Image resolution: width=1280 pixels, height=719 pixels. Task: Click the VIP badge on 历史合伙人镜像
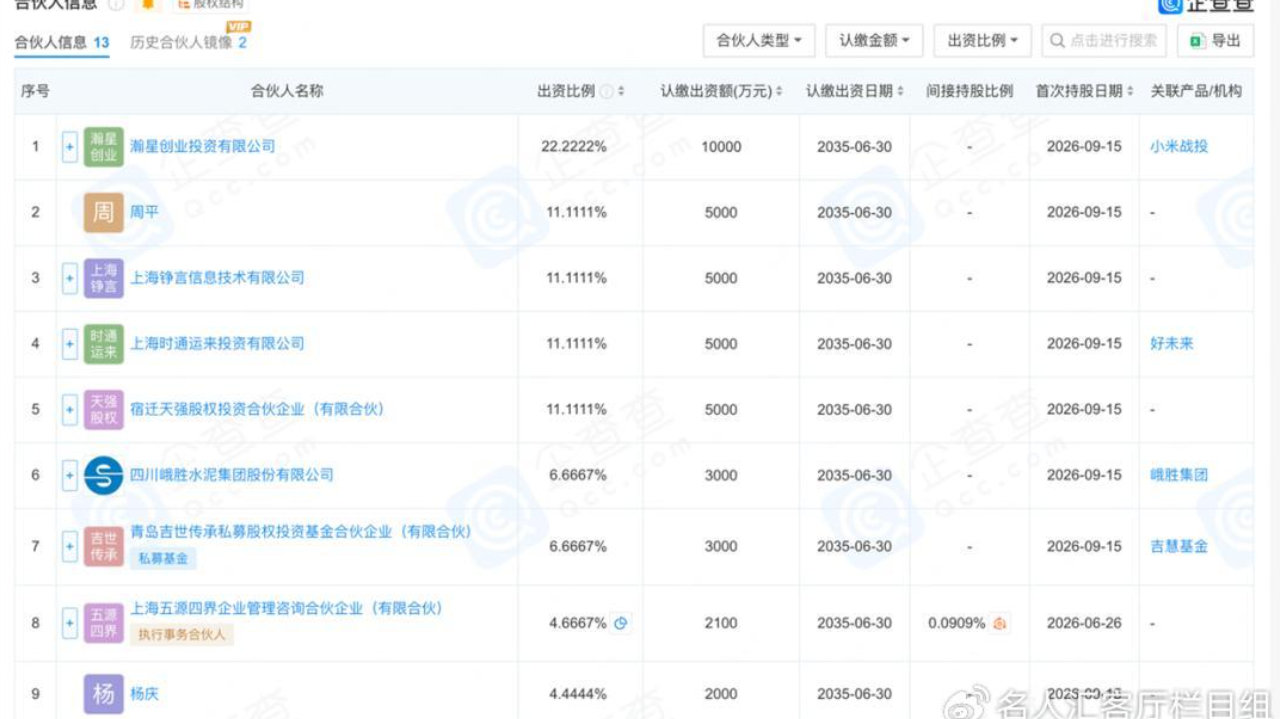(x=239, y=26)
